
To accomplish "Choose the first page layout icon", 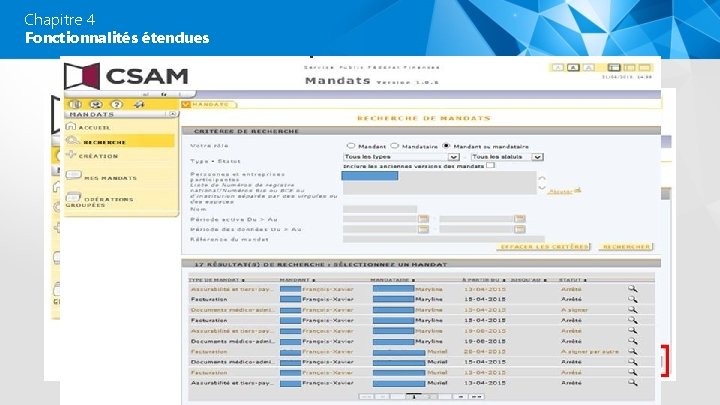I will click(x=614, y=68).
